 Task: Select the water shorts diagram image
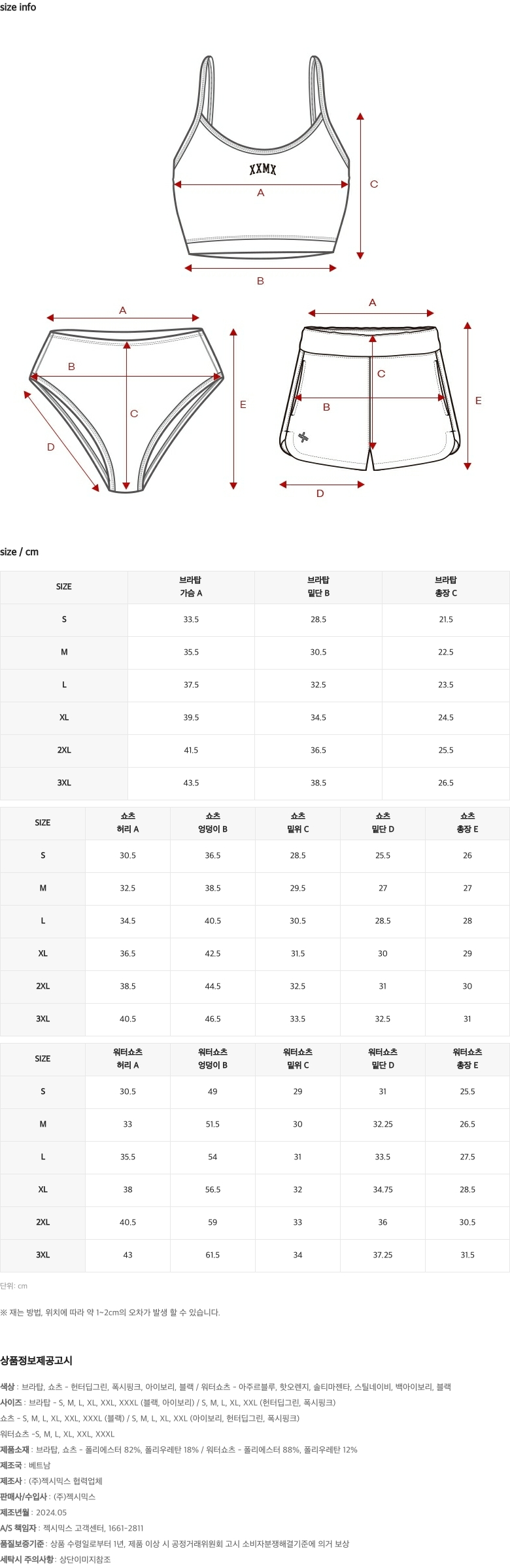click(x=371, y=399)
